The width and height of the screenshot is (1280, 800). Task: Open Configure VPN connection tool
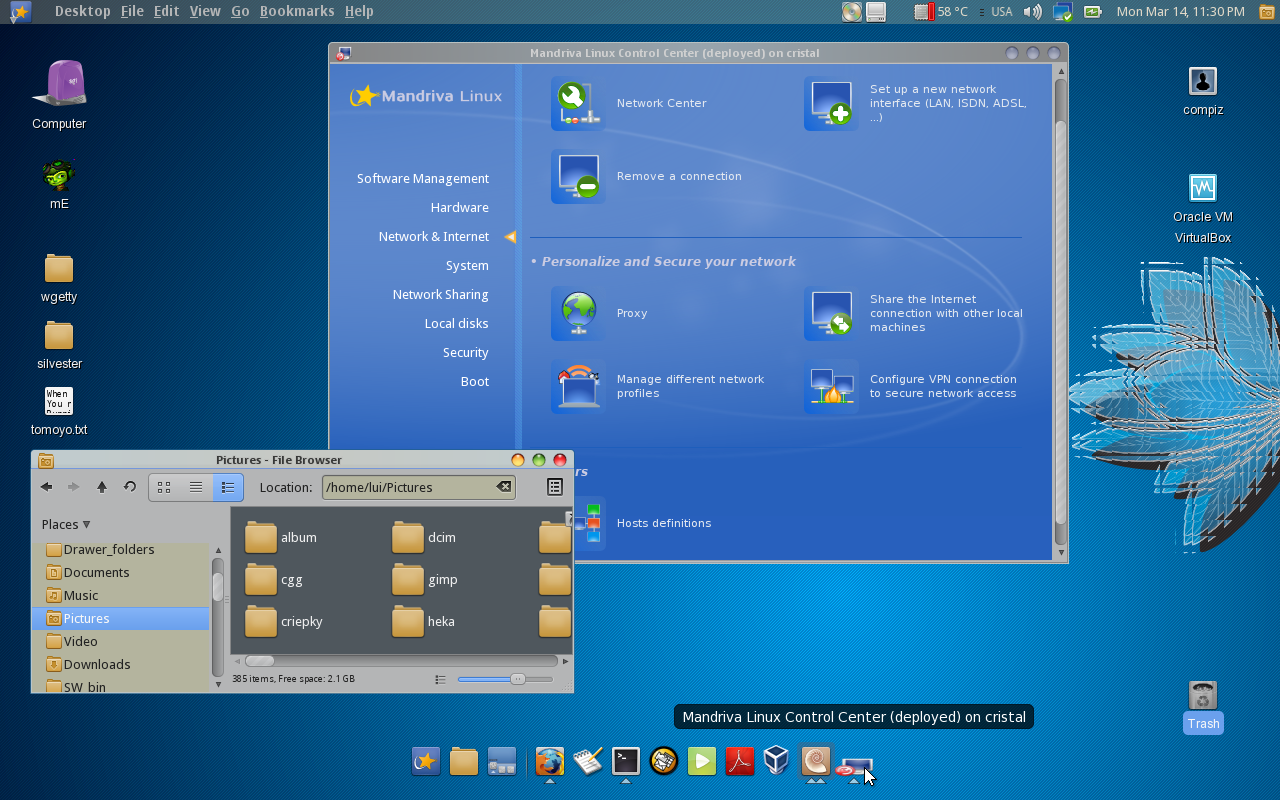tap(912, 386)
